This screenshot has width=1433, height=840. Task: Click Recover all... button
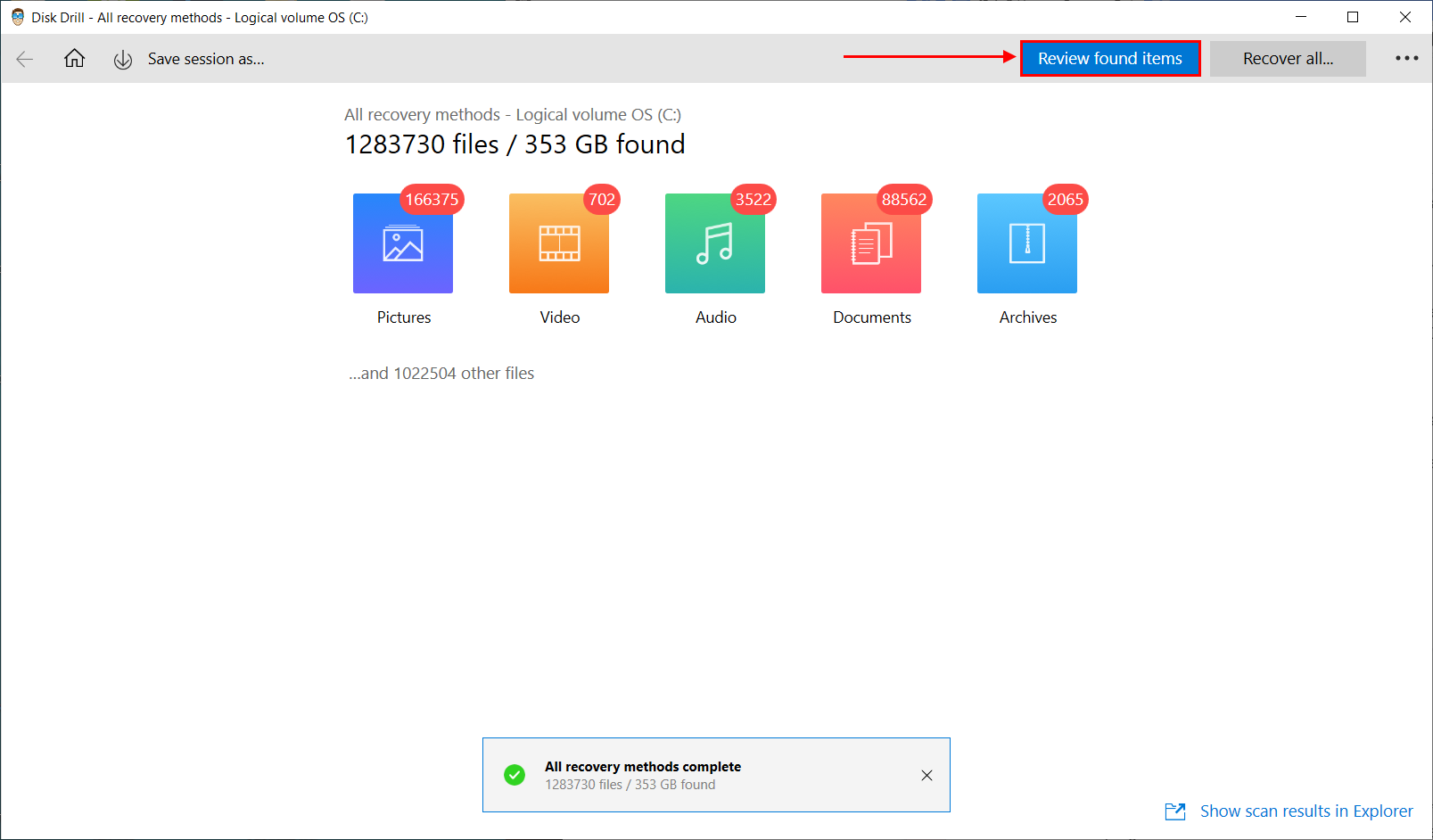pos(1288,59)
